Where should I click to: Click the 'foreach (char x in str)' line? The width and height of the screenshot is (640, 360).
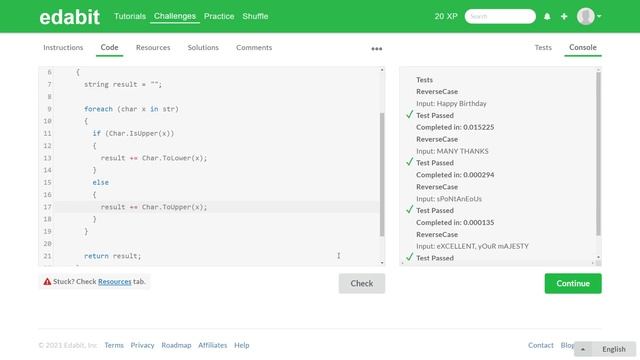[131, 109]
